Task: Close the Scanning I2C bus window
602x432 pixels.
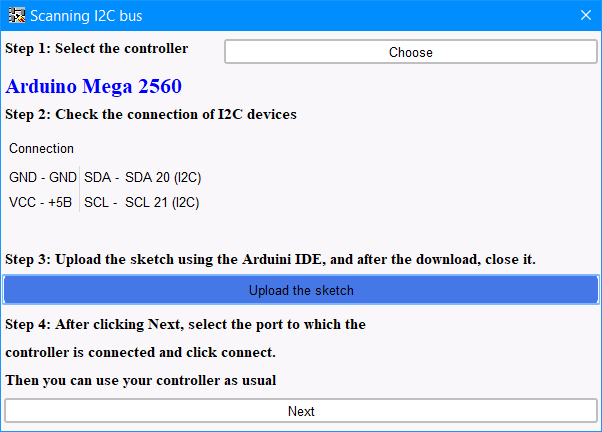Action: pyautogui.click(x=585, y=15)
